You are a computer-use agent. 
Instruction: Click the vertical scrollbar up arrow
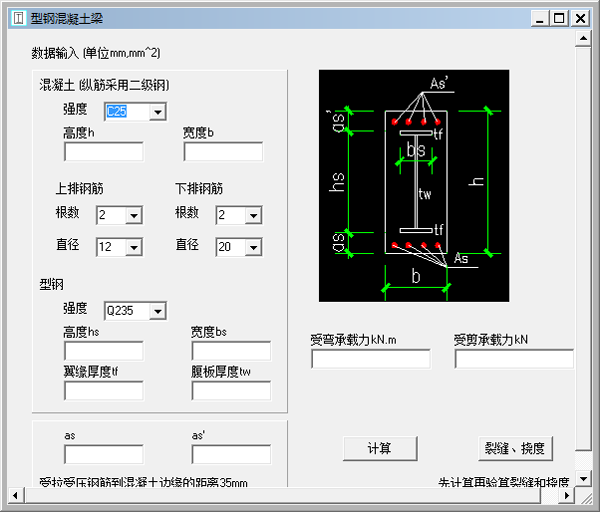[x=583, y=38]
